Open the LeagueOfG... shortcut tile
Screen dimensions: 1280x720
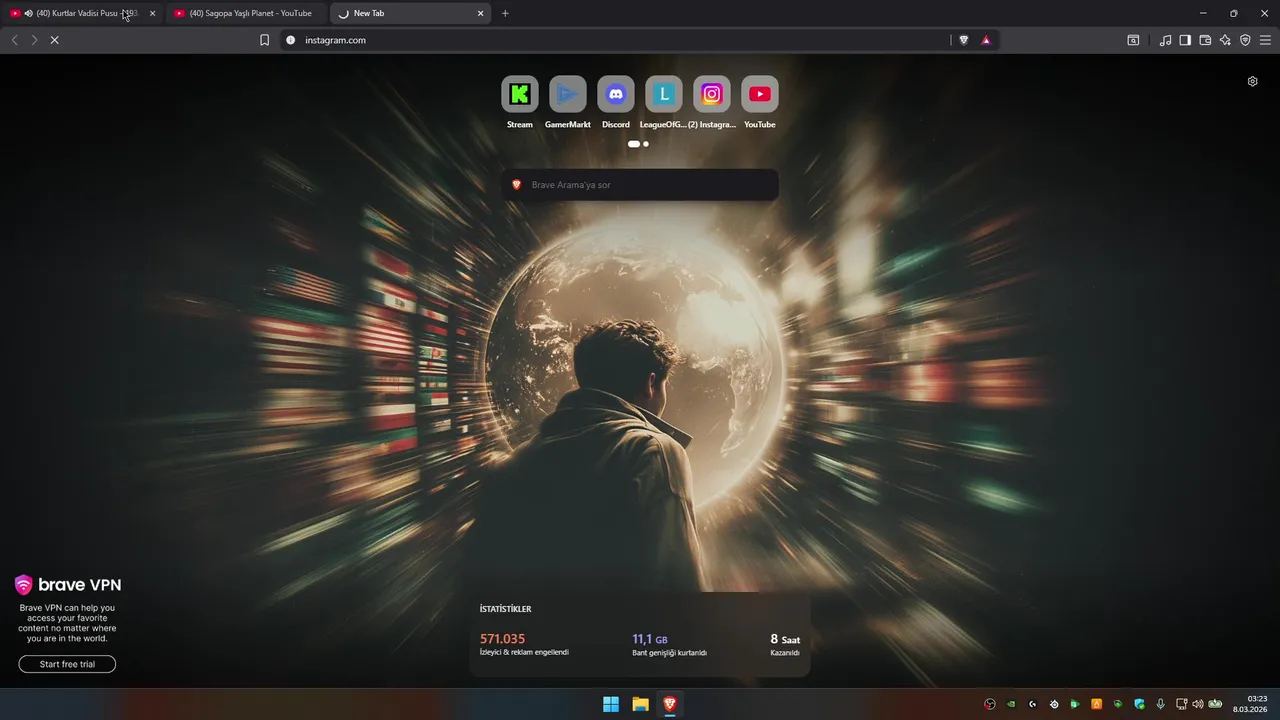point(664,94)
